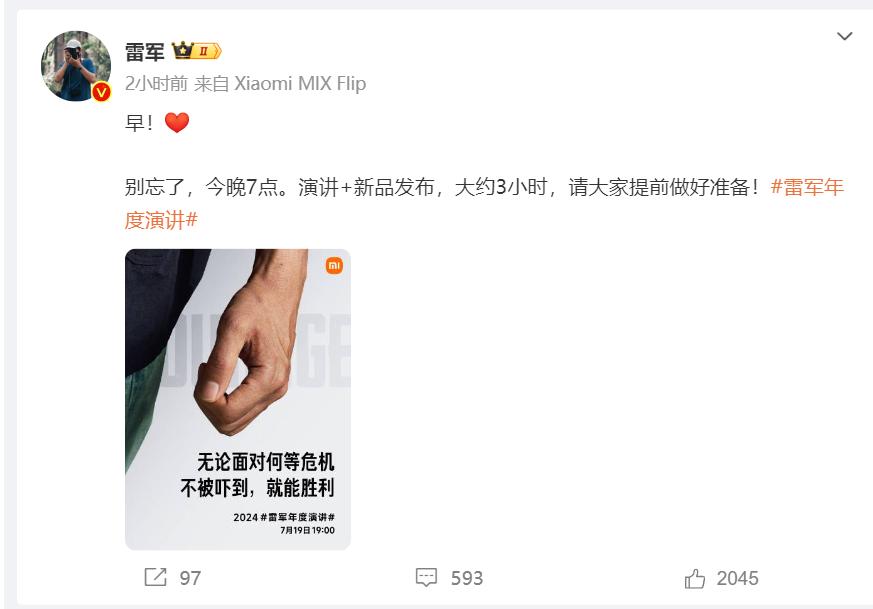
Task: Click the repost count 97
Action: tap(190, 578)
